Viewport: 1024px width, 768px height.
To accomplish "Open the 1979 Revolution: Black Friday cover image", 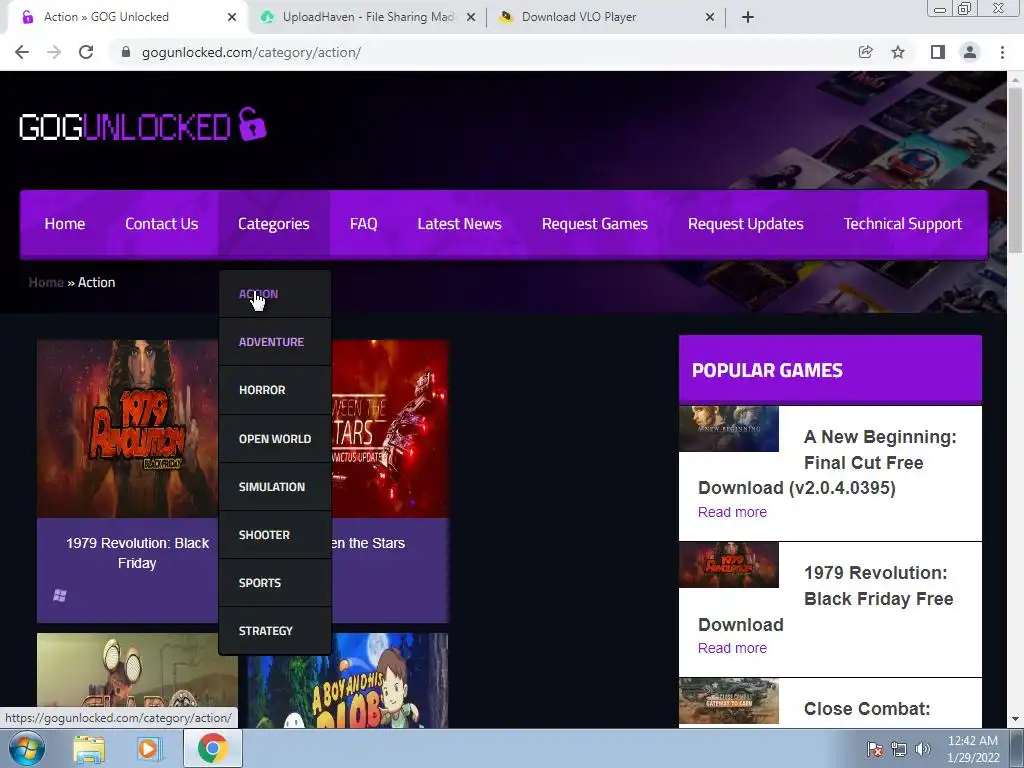I will pos(127,429).
